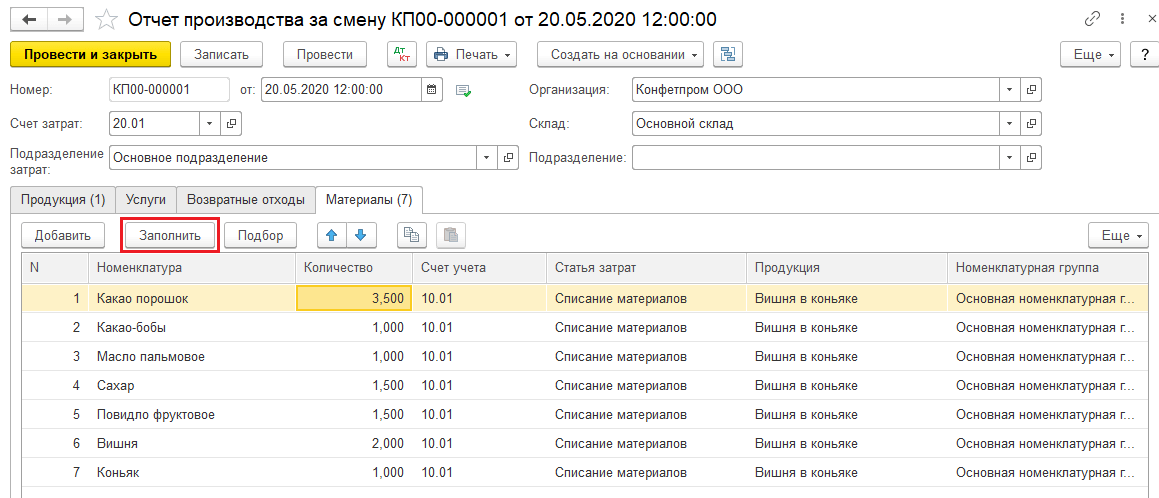Go back with the left arrow button
1159x498 pixels.
click(30, 20)
